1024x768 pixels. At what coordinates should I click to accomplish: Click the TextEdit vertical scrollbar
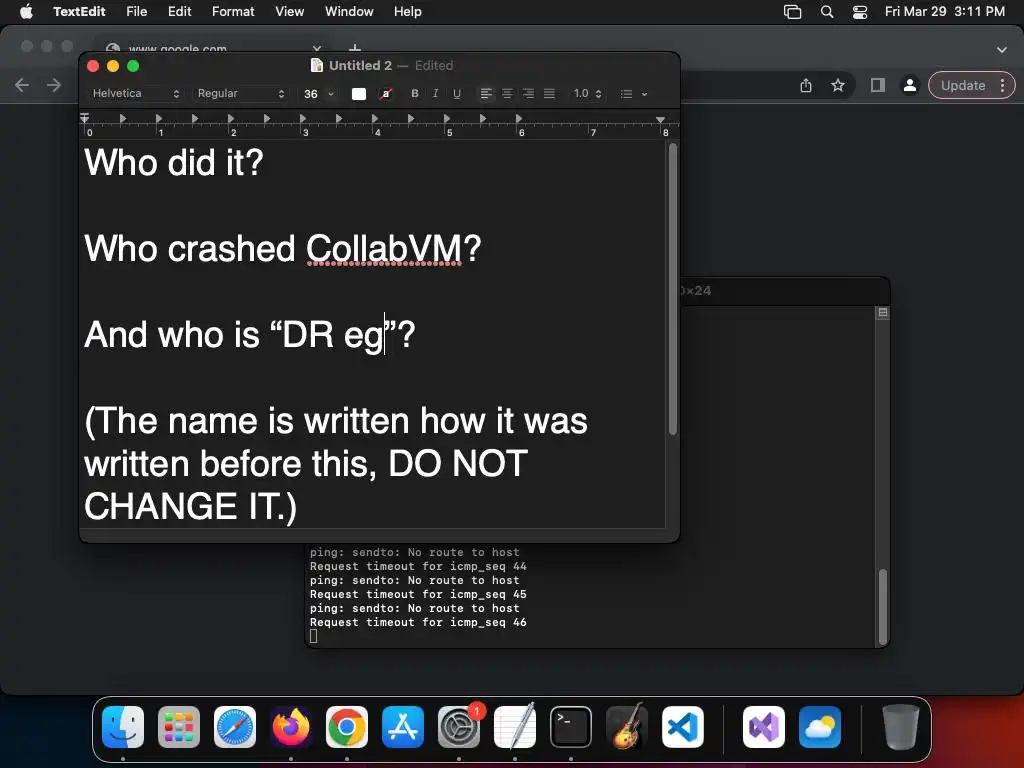pyautogui.click(x=673, y=289)
